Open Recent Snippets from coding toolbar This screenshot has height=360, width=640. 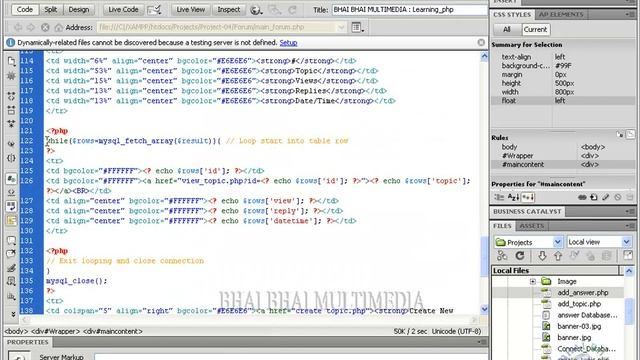coord(11,282)
